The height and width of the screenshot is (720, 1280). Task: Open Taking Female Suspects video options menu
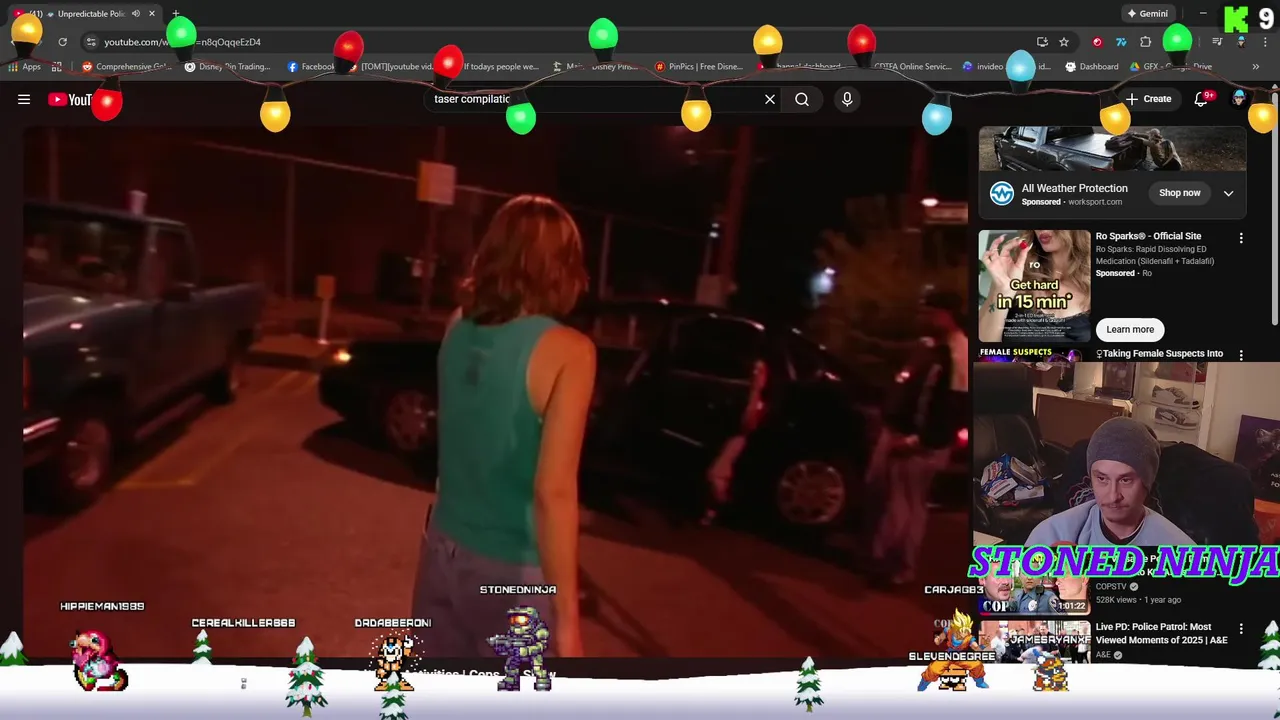tap(1241, 354)
